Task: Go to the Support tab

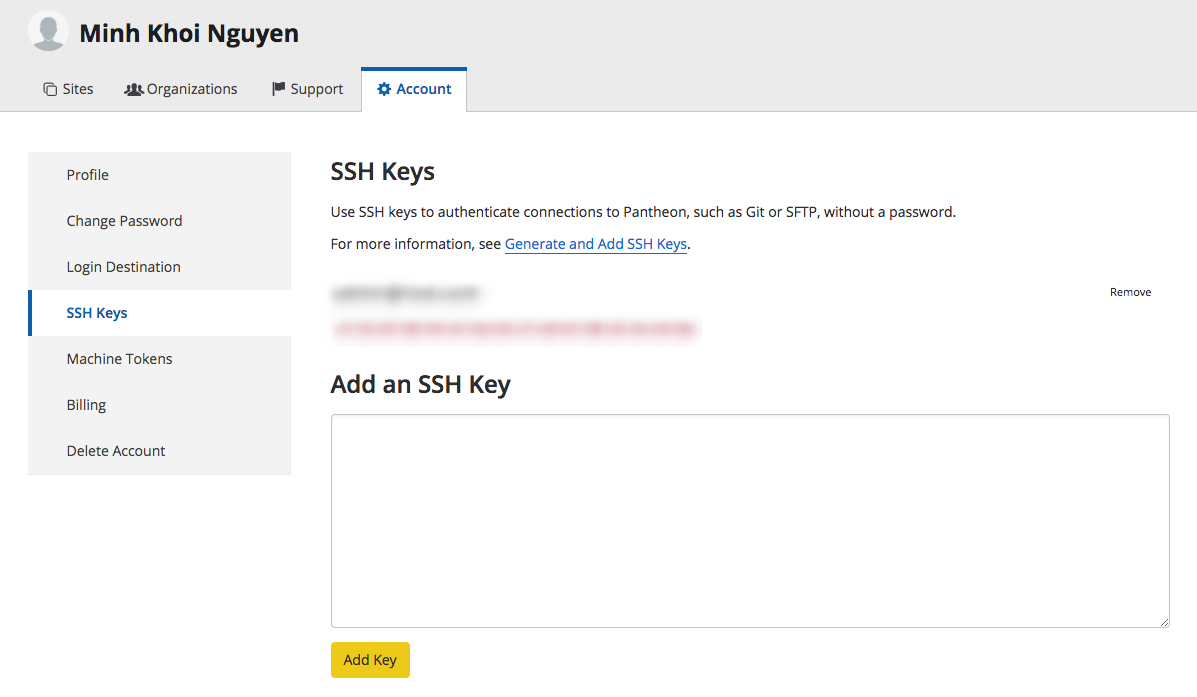Action: pyautogui.click(x=308, y=89)
